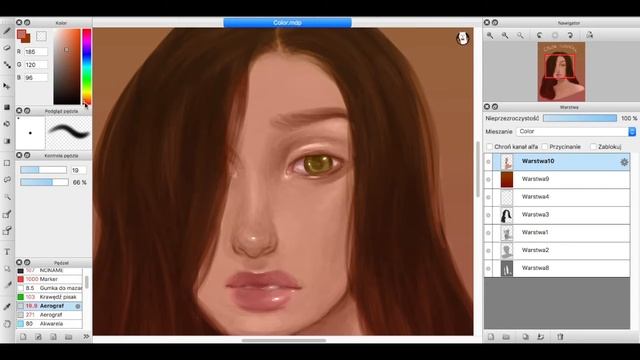
Task: Open brush folder icon in brush panel
Action: 69,337
